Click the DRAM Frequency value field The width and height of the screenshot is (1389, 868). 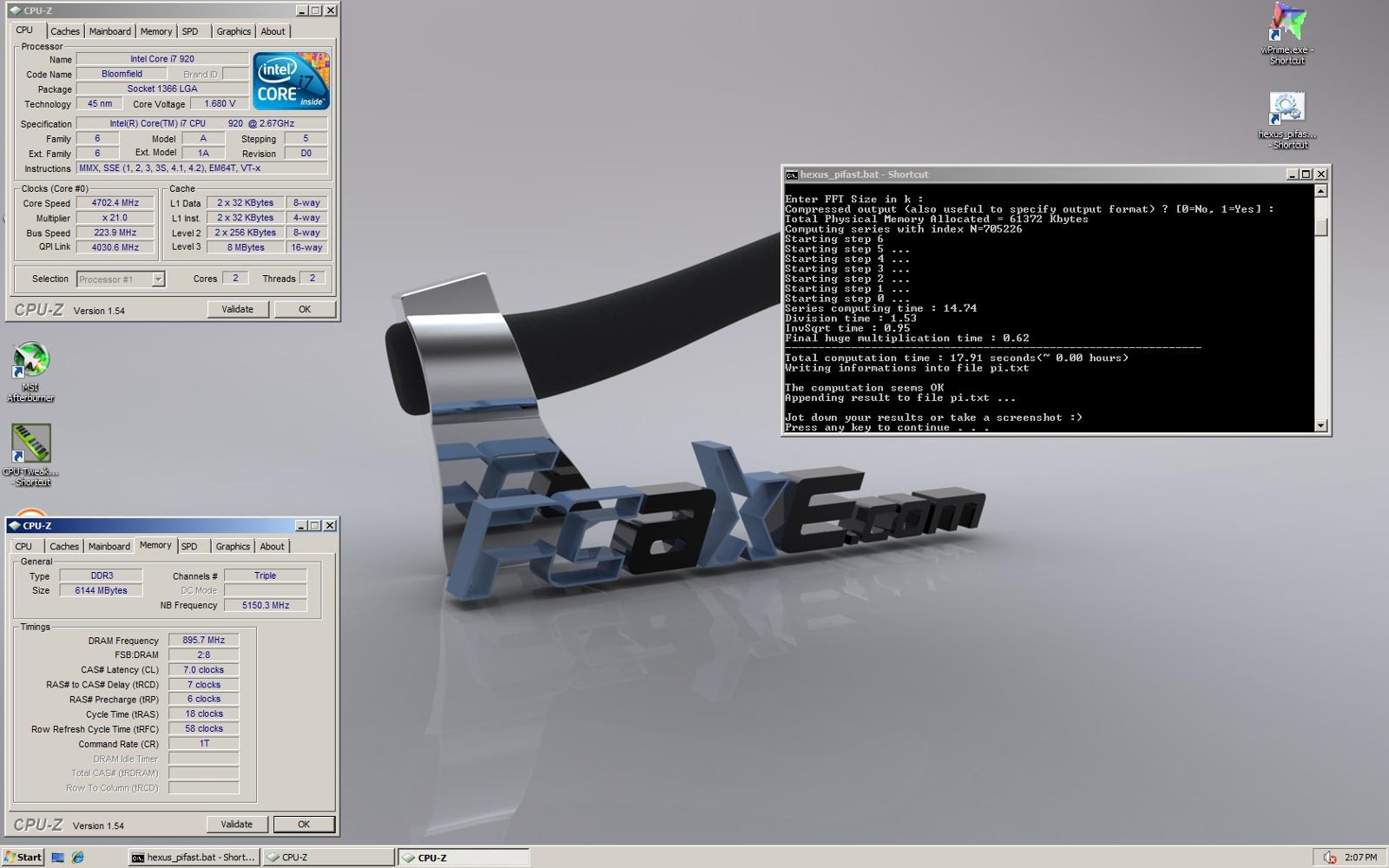(204, 641)
